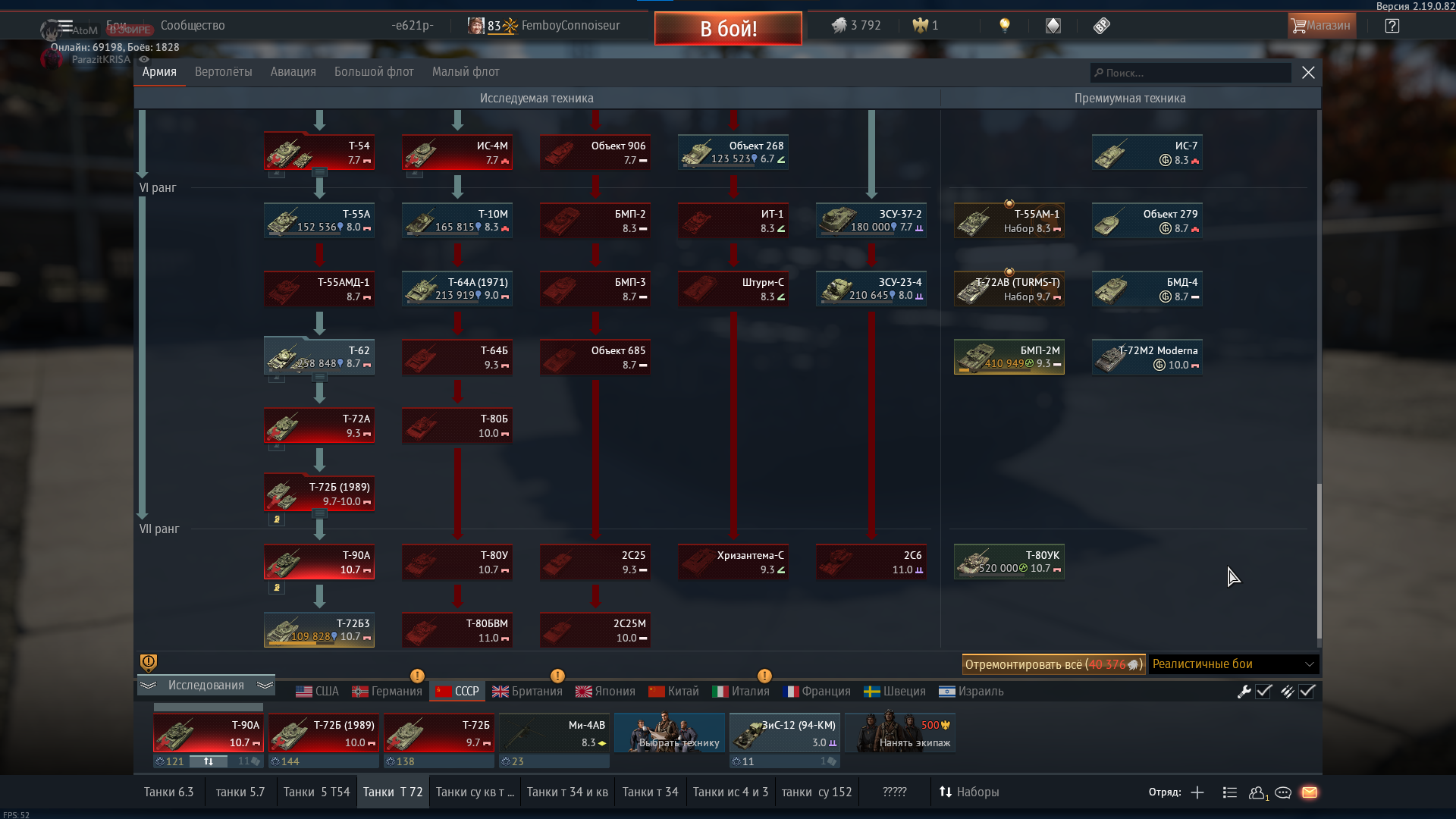Open the Реалистичные бои mode dropdown
1456x819 pixels.
pyautogui.click(x=1234, y=664)
